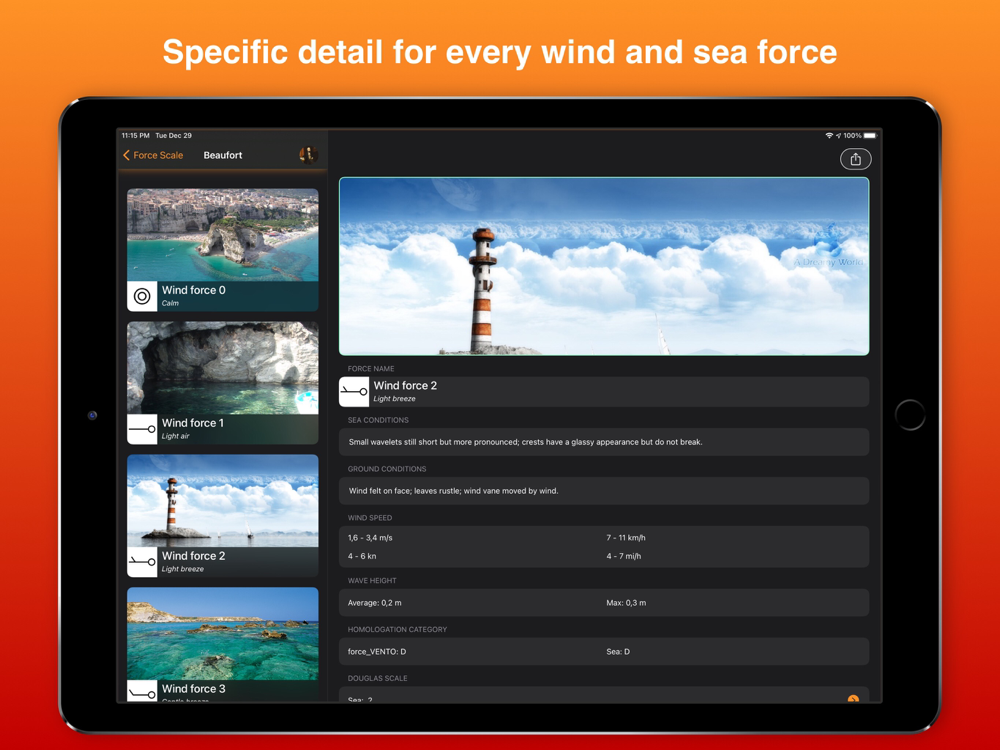Screen dimensions: 1000x750
Task: Click the '4 - 7 mi/h' value
Action: [624, 556]
